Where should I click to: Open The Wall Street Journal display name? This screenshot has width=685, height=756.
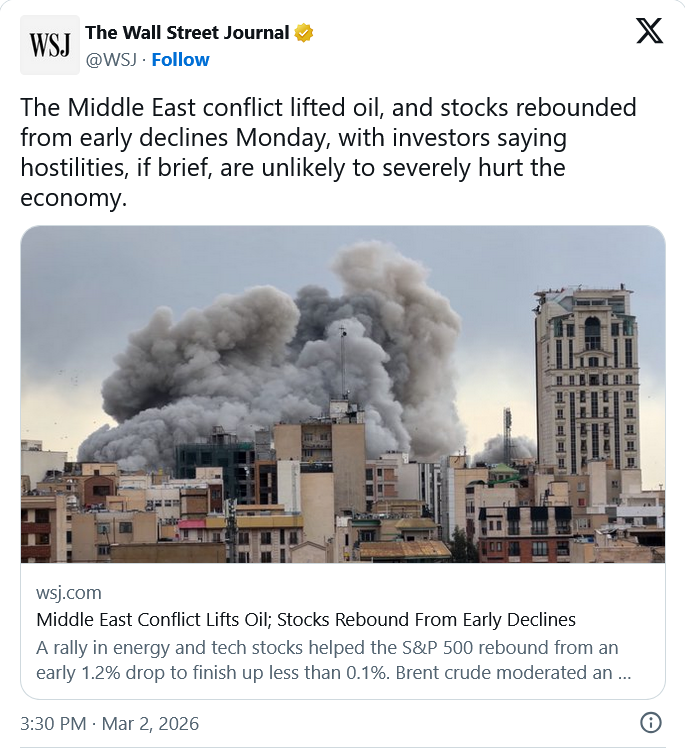pyautogui.click(x=187, y=33)
